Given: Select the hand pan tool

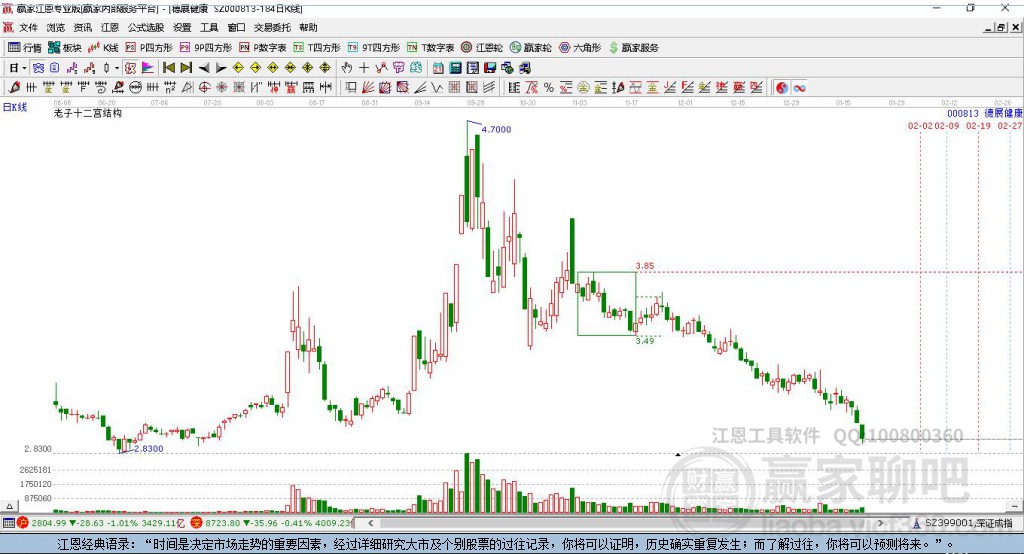Looking at the screenshot, I should pos(347,68).
